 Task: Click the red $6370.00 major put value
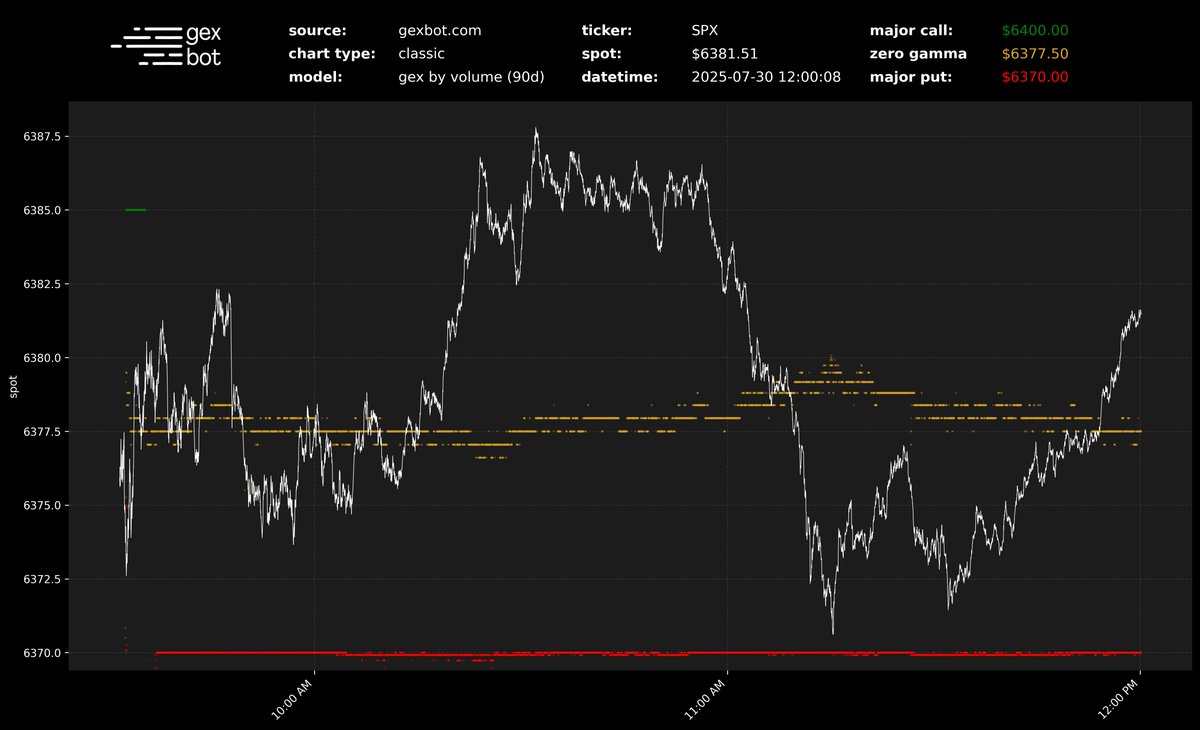[x=1035, y=77]
